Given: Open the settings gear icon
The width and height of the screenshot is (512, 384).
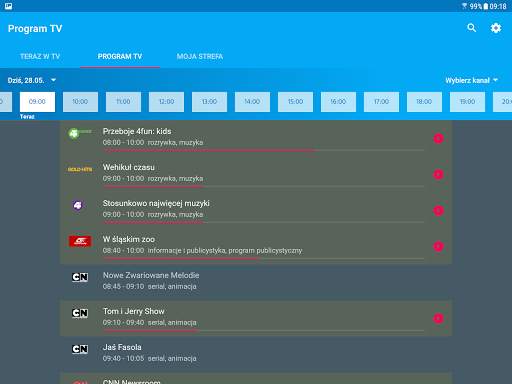Looking at the screenshot, I should click(x=496, y=28).
